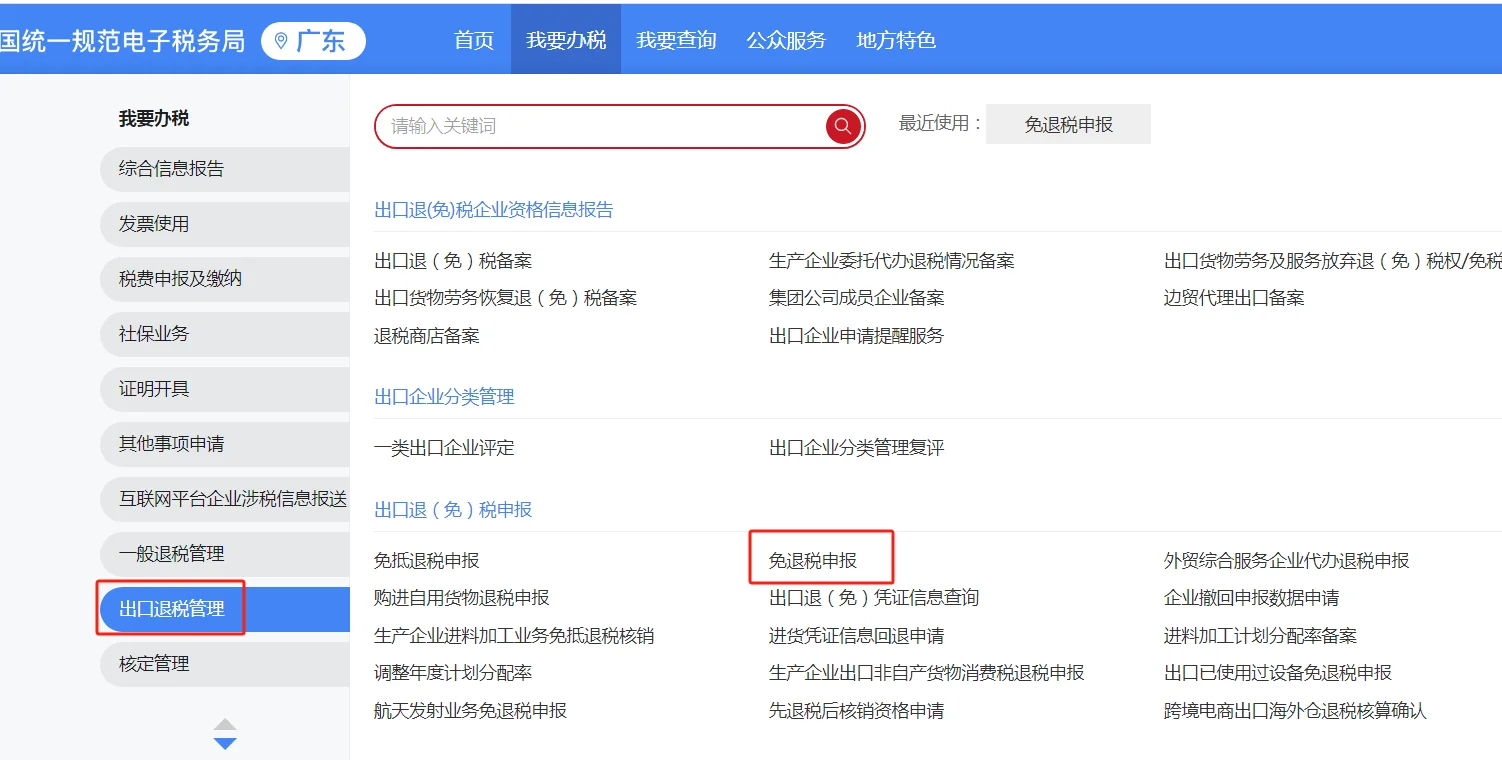Open the 发票使用 sidebar section
This screenshot has width=1502, height=760.
pos(143,224)
